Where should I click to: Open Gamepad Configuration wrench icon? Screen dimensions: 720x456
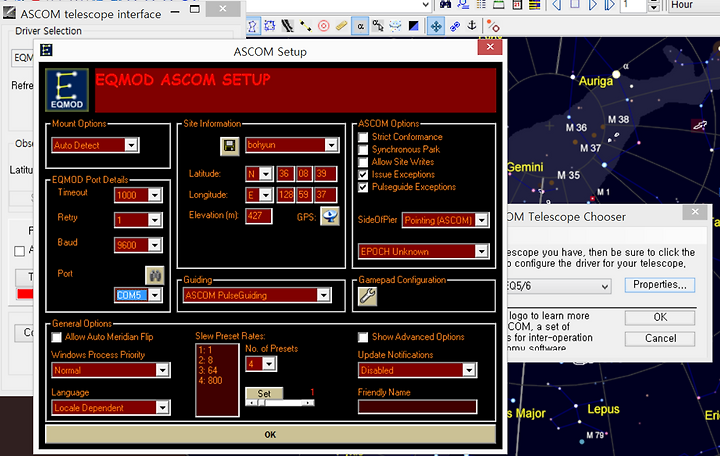tap(367, 296)
